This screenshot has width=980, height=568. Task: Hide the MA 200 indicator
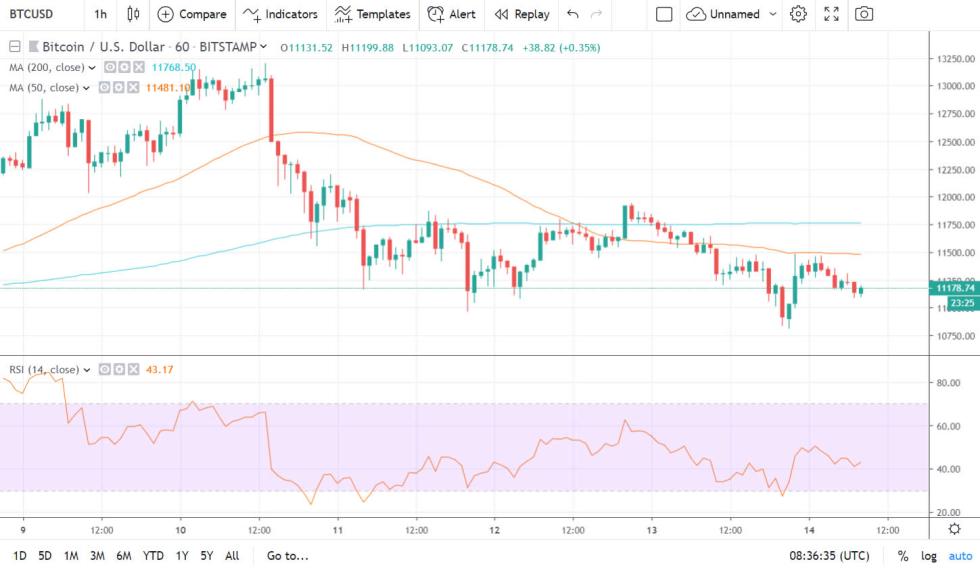109,67
